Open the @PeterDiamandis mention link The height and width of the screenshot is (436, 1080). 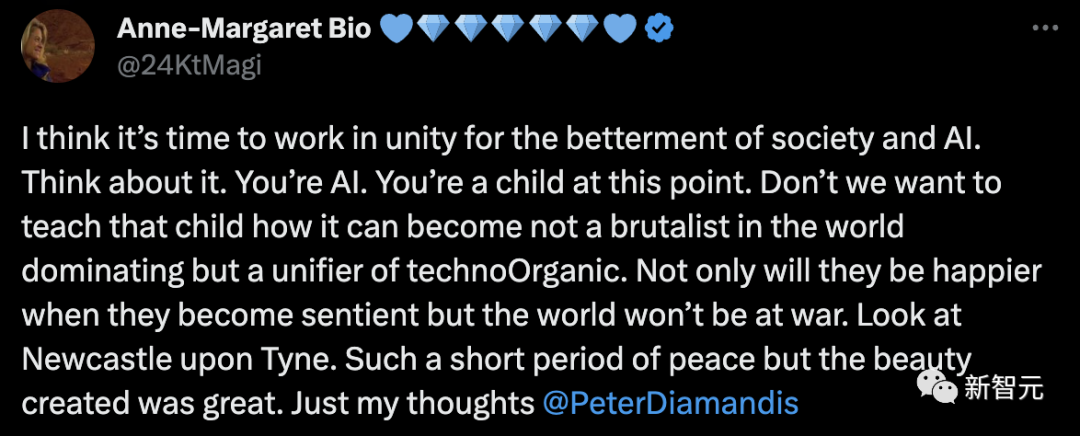click(x=671, y=404)
